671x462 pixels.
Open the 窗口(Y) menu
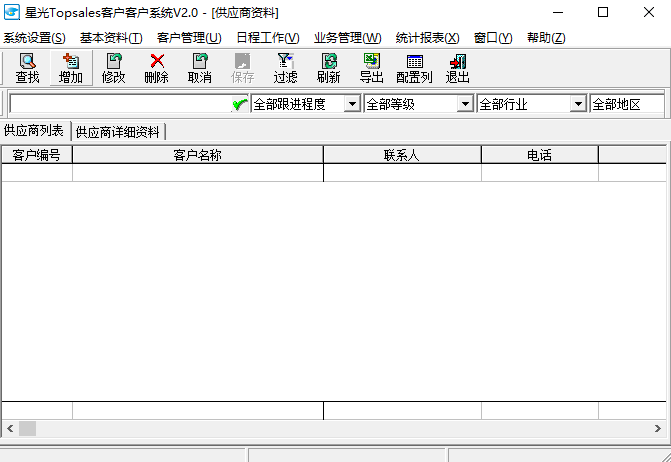tap(493, 38)
